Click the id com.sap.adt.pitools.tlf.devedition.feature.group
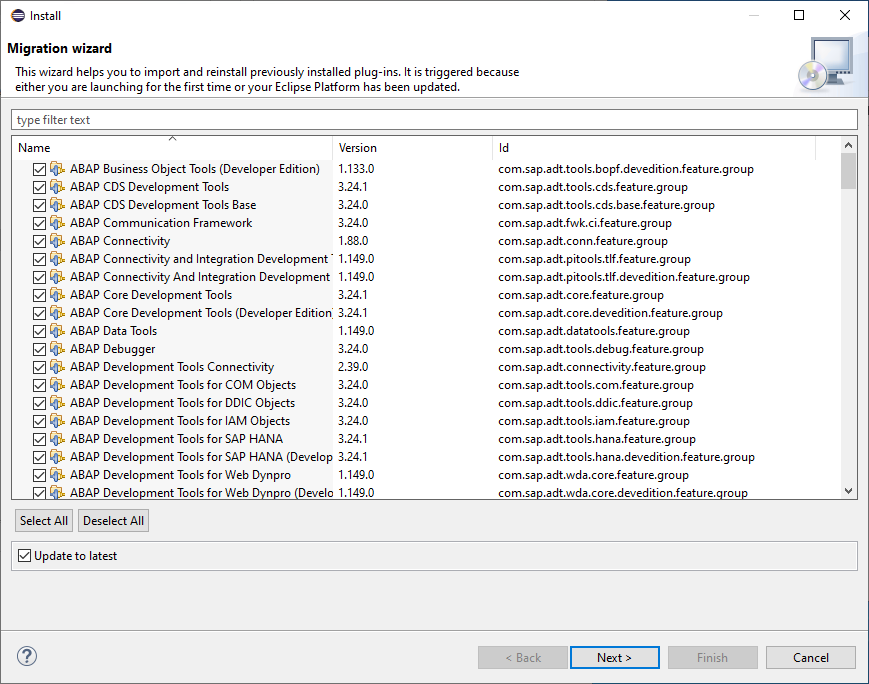This screenshot has width=869, height=684. pos(624,277)
